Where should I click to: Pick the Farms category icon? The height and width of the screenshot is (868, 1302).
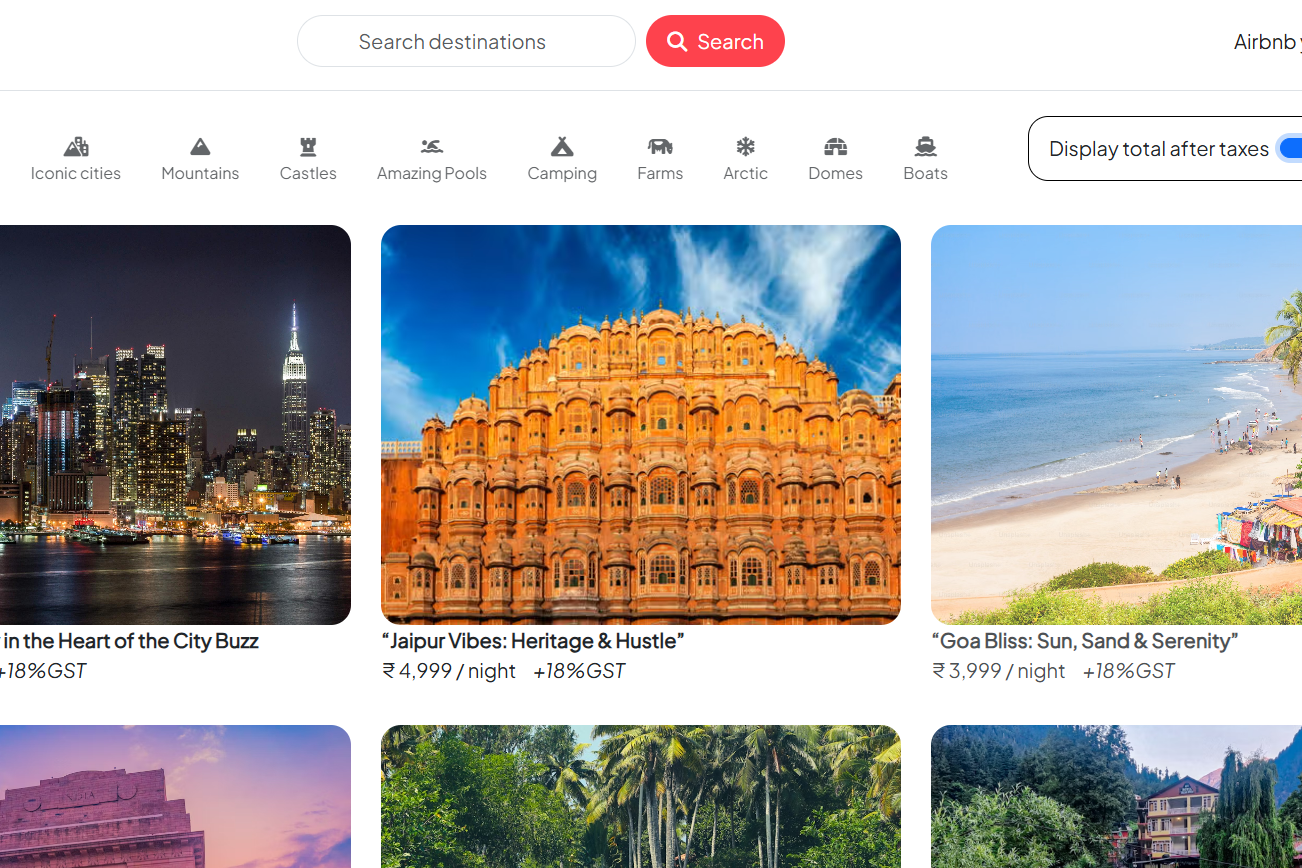click(x=660, y=147)
